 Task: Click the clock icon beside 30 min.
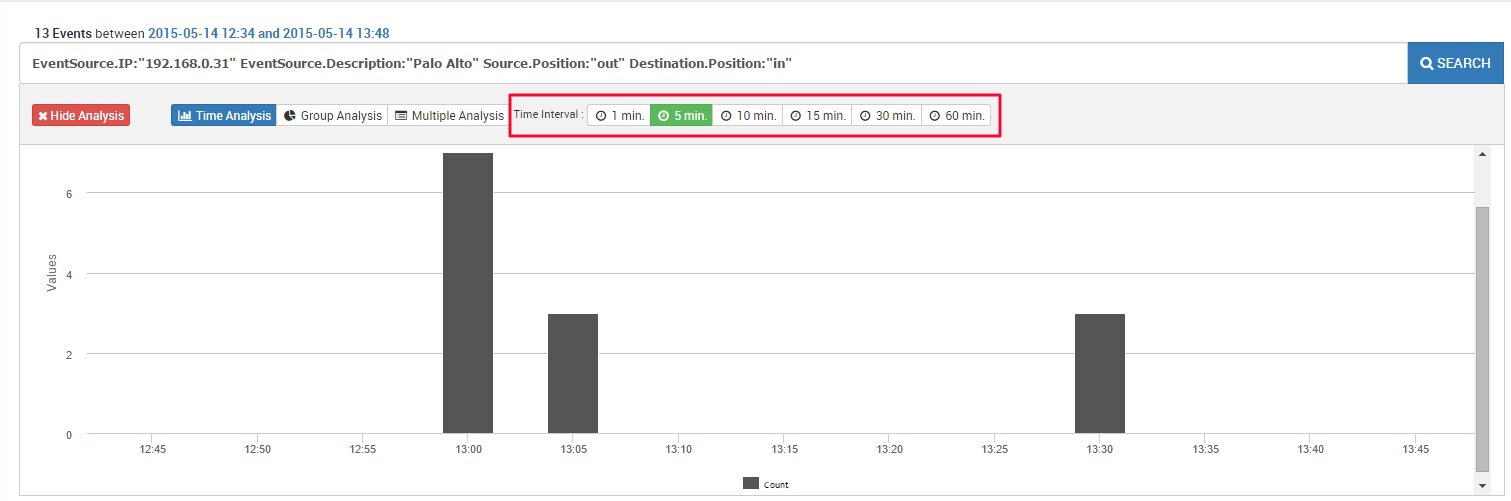tap(865, 116)
